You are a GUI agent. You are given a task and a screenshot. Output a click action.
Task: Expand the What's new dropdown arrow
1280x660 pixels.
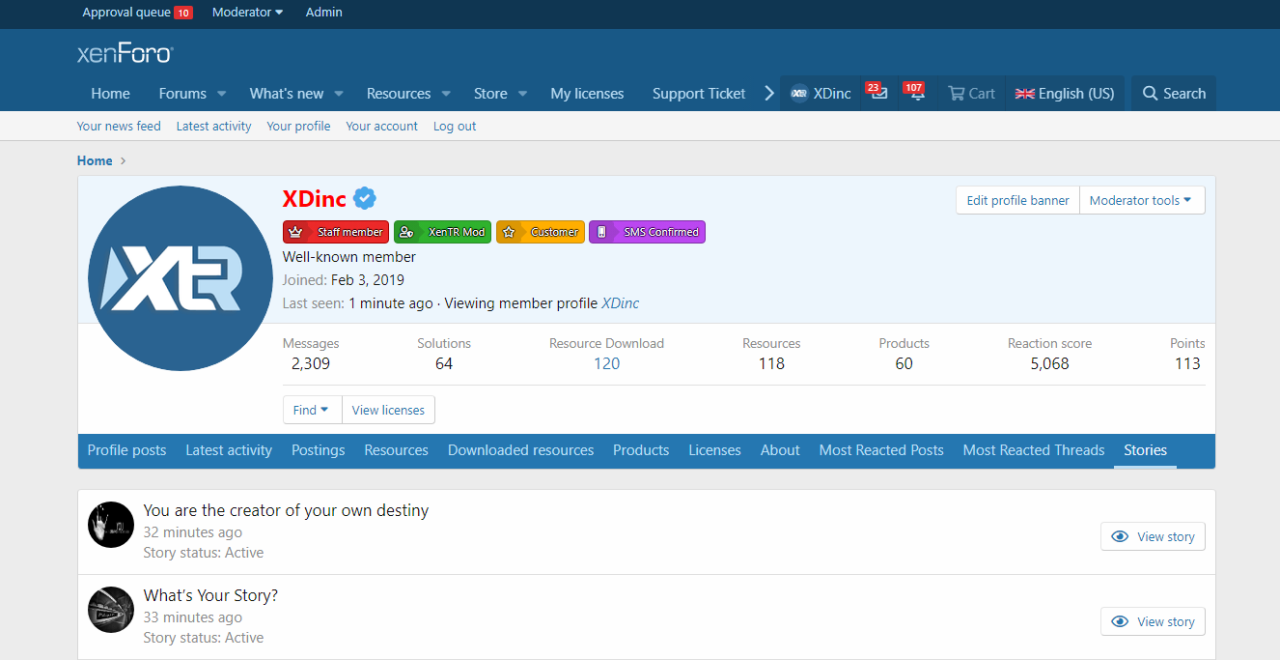pyautogui.click(x=339, y=93)
